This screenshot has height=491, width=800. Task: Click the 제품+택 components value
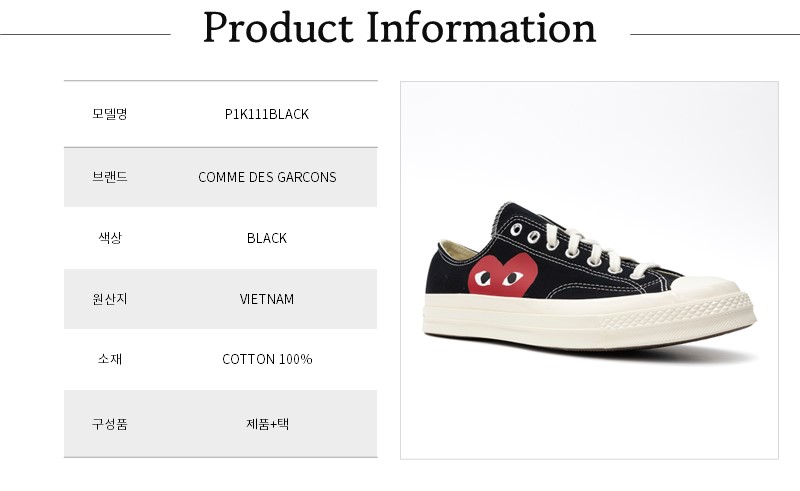(267, 423)
